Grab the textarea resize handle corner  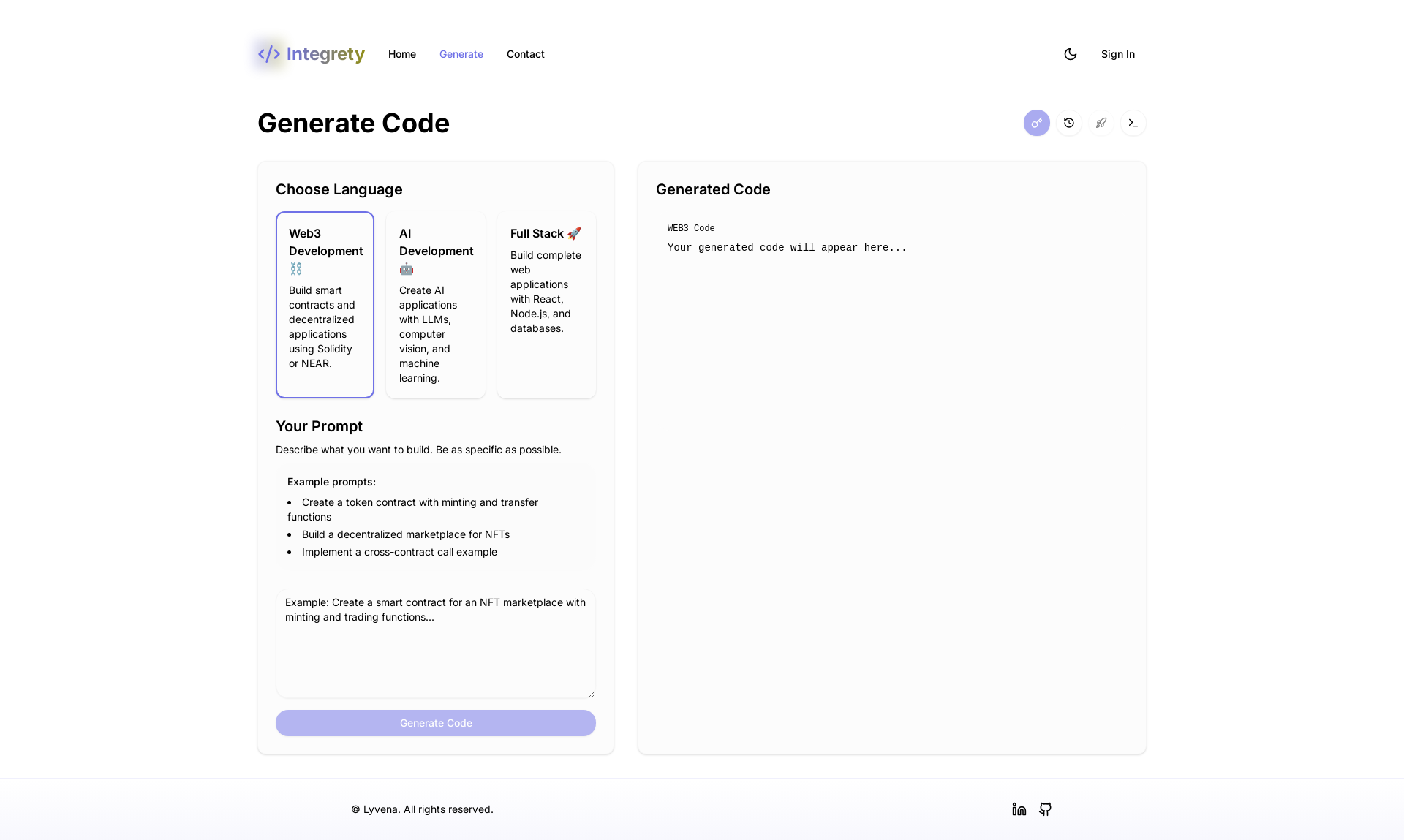[x=592, y=693]
